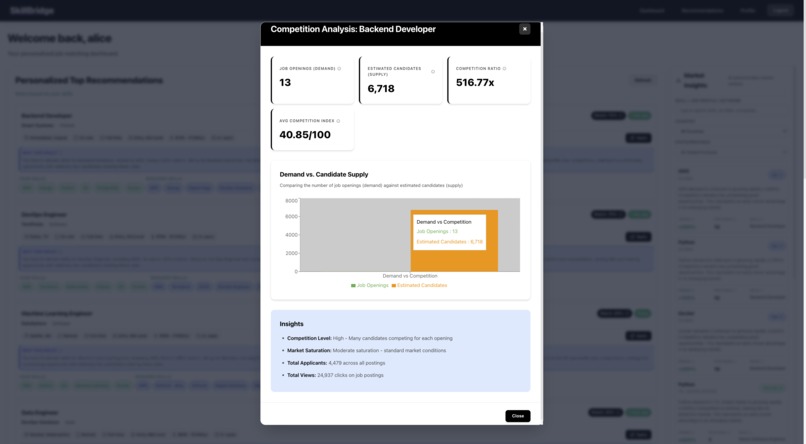Click the x-axis label Demand vs Competition
This screenshot has width=806, height=444.
coord(410,276)
